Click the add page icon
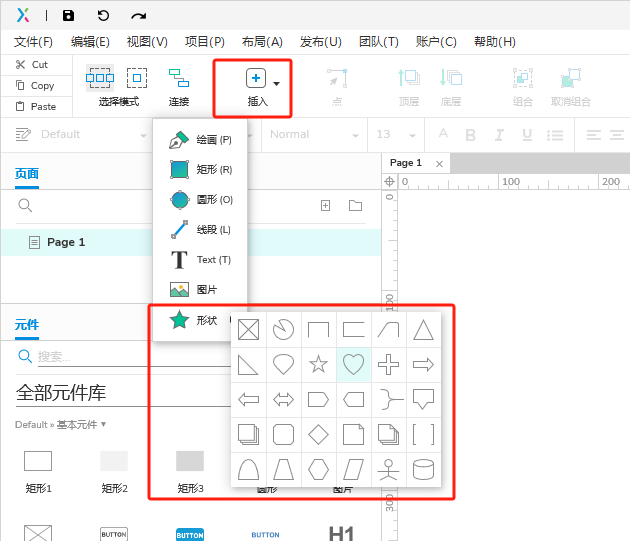This screenshot has width=630, height=541. [325, 206]
